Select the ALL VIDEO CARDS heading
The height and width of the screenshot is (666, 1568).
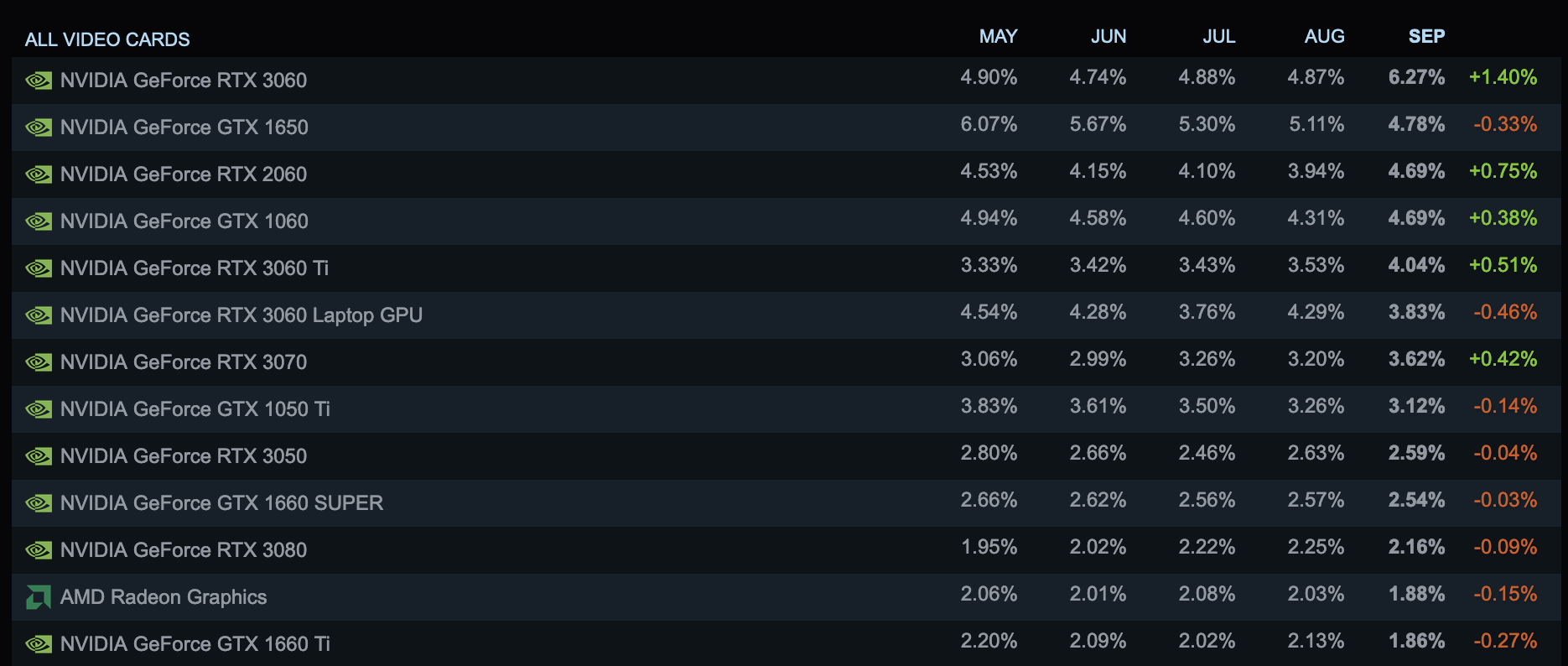(107, 39)
